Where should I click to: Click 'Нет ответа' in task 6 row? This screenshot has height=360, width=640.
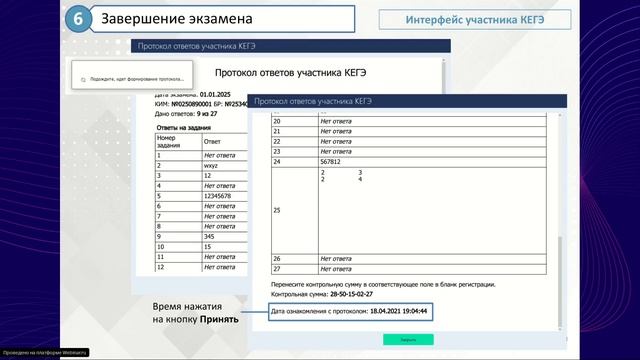click(220, 207)
